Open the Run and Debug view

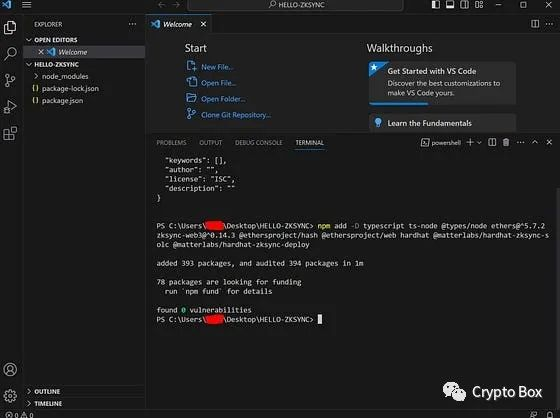(10, 107)
